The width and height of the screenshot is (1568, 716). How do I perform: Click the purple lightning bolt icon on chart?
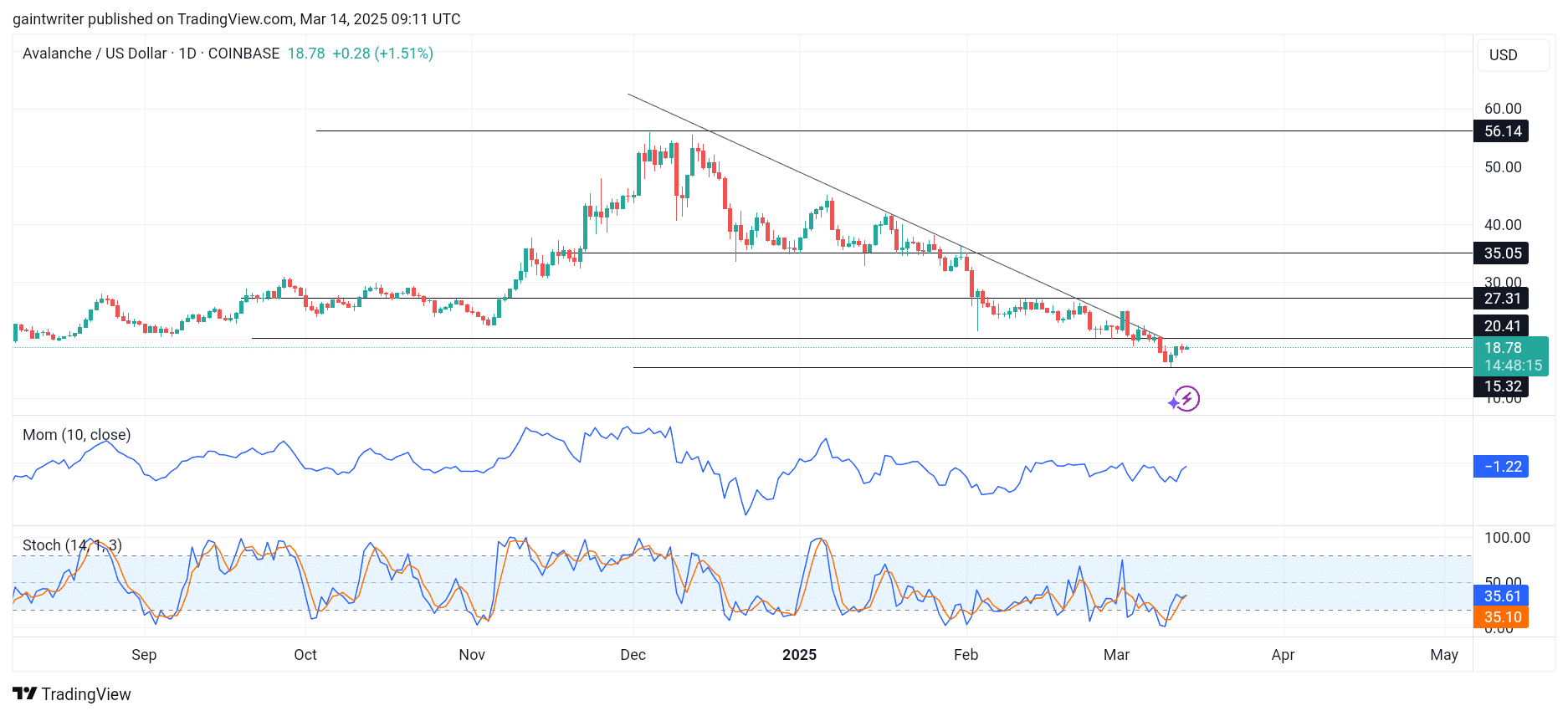pos(1186,399)
